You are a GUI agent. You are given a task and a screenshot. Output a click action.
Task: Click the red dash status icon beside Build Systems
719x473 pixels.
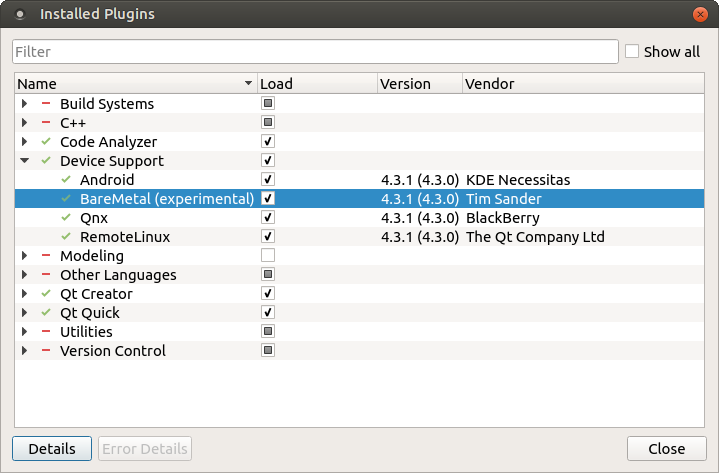(x=46, y=104)
